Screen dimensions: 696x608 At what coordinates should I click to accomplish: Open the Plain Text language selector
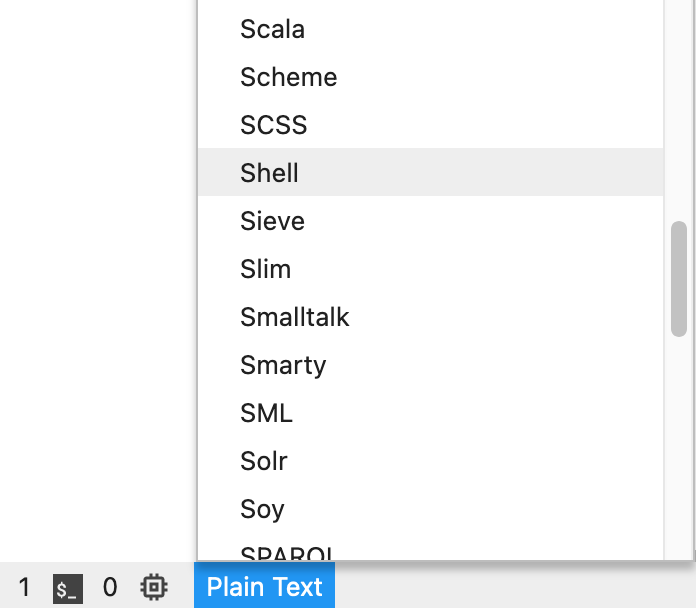[265, 586]
